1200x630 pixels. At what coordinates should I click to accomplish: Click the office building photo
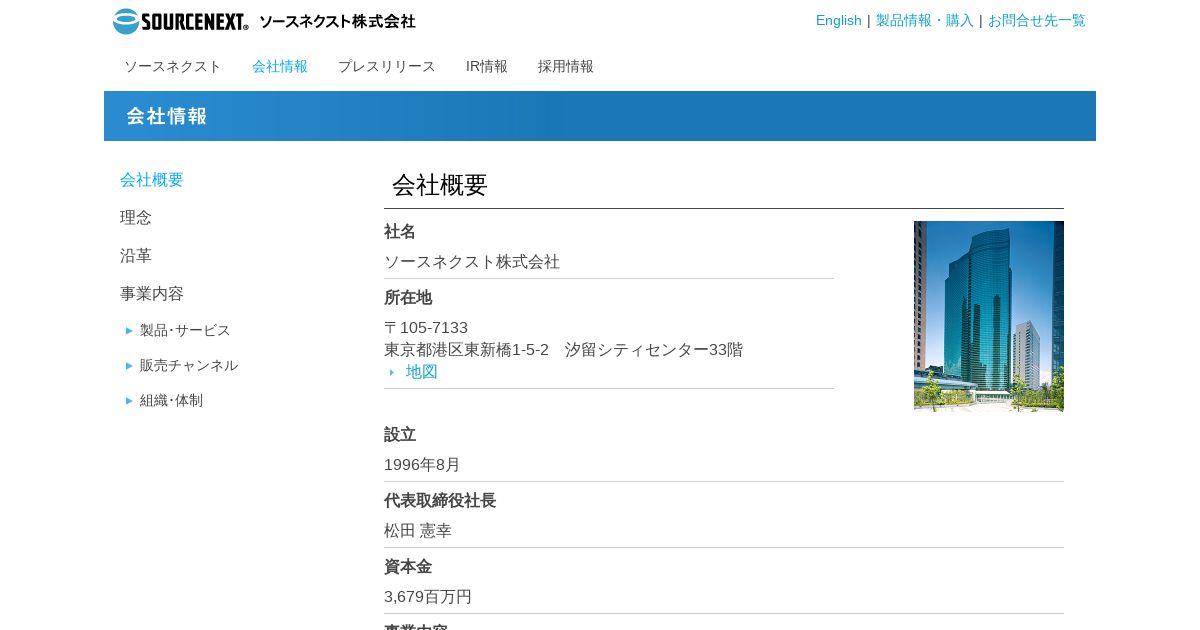click(x=989, y=316)
